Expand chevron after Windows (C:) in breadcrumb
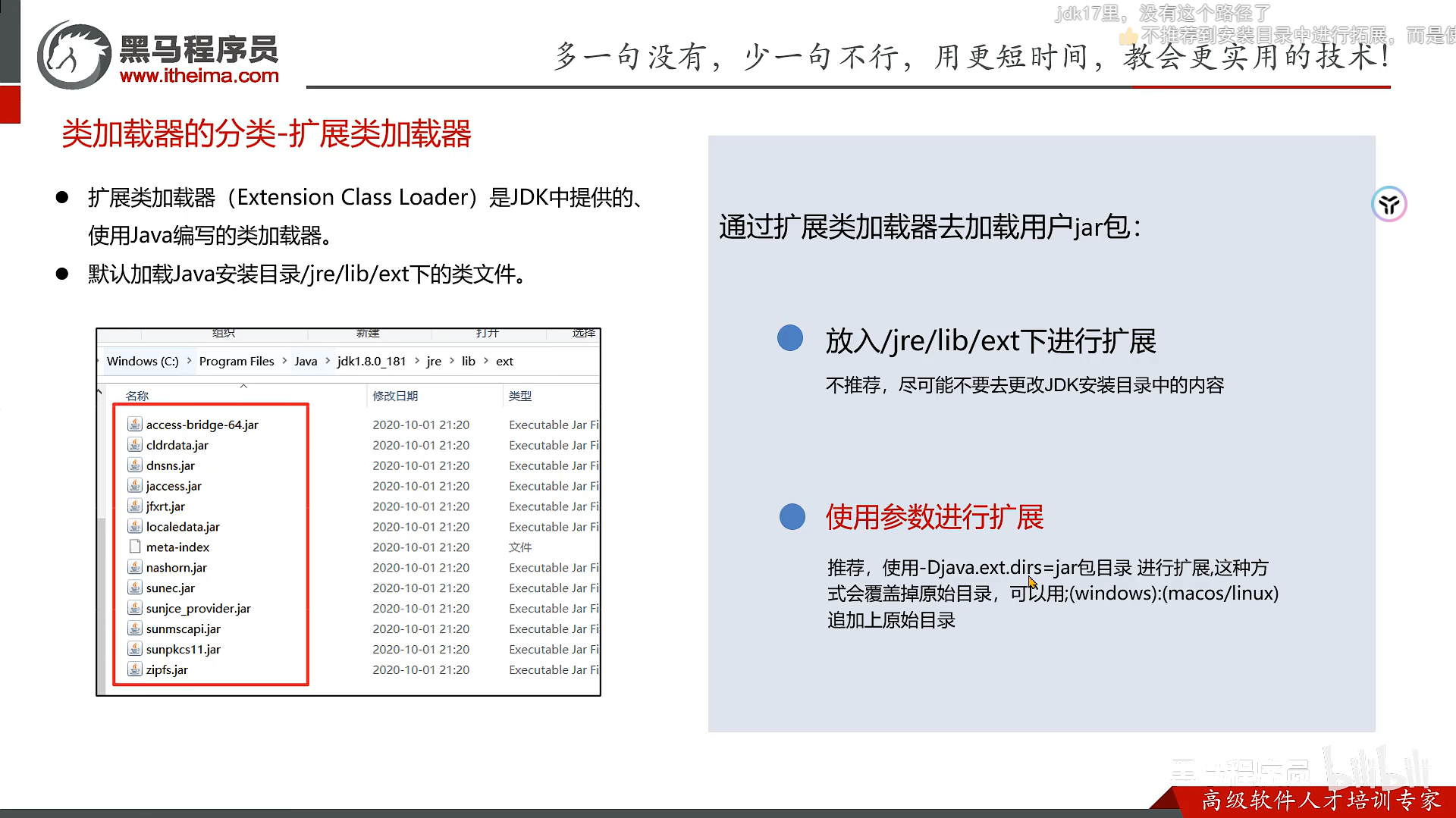Screen dimensions: 1456x818 189,361
